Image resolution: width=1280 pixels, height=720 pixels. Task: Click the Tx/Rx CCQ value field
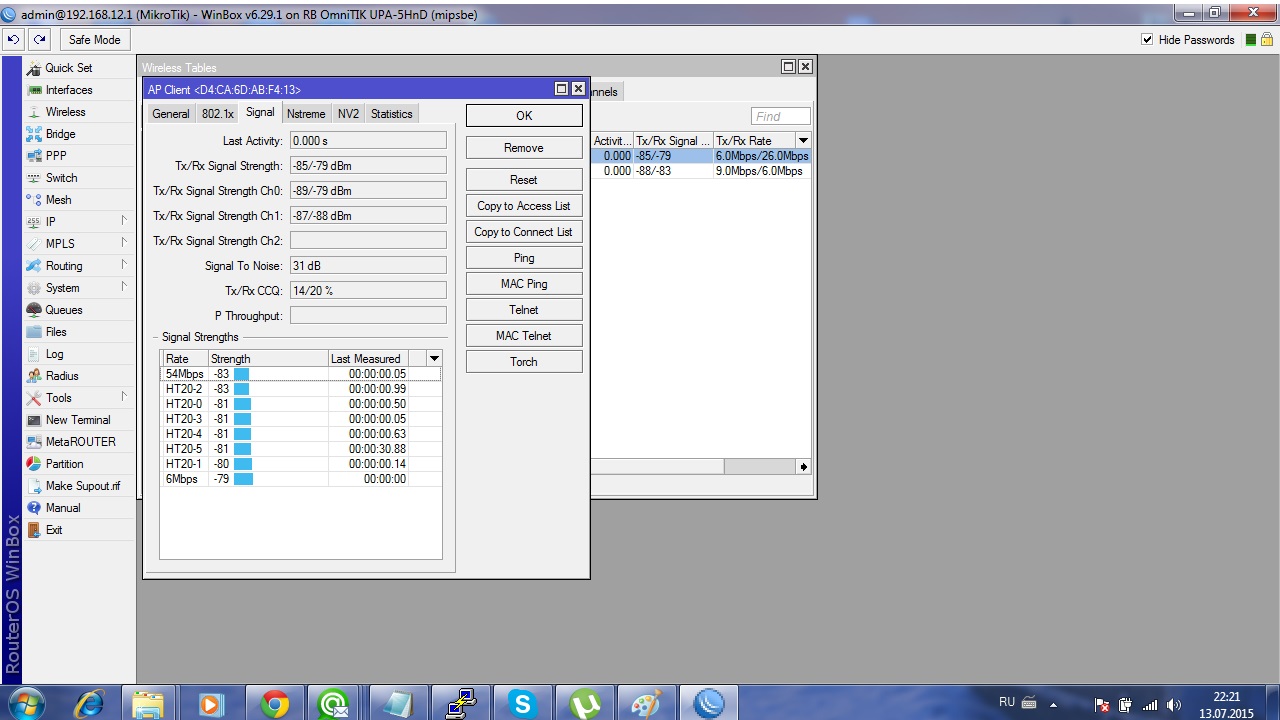(x=368, y=291)
